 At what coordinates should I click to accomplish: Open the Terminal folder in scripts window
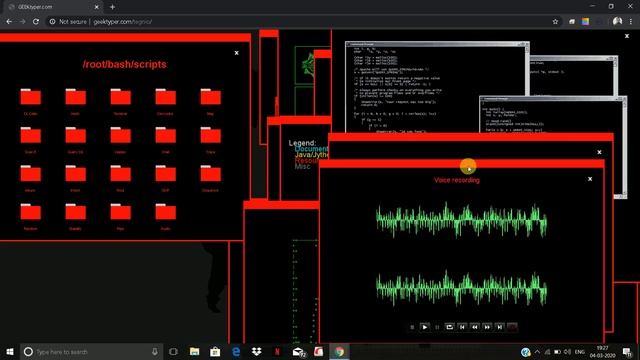[120, 97]
